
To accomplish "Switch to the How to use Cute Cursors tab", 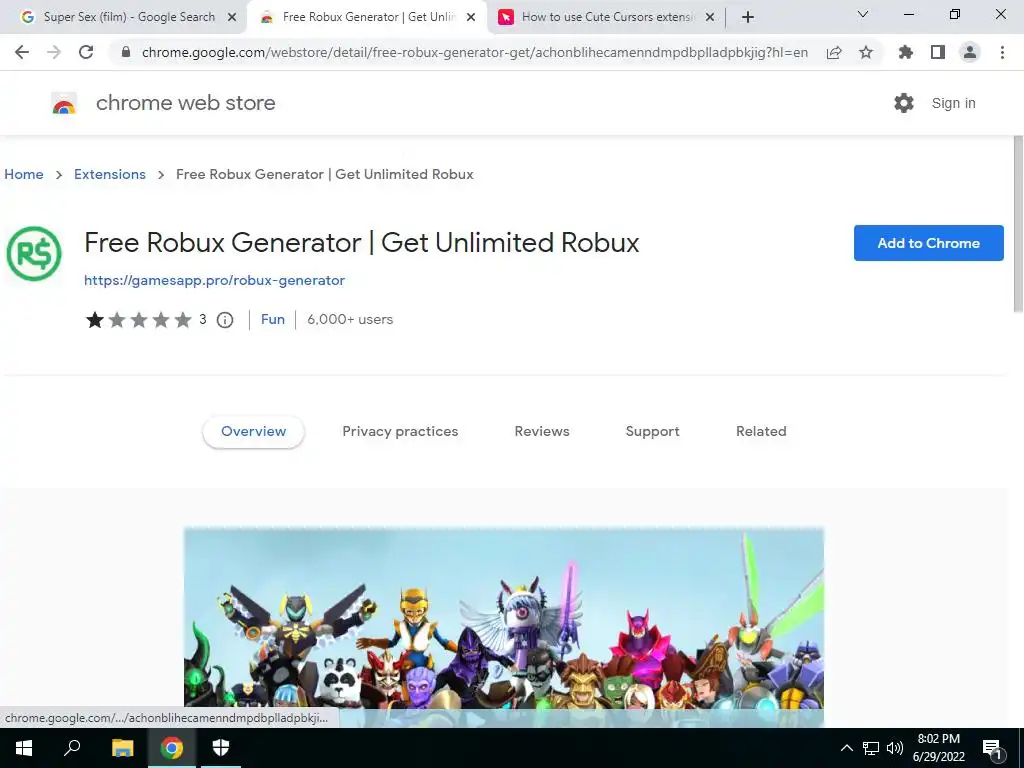I will (x=607, y=17).
